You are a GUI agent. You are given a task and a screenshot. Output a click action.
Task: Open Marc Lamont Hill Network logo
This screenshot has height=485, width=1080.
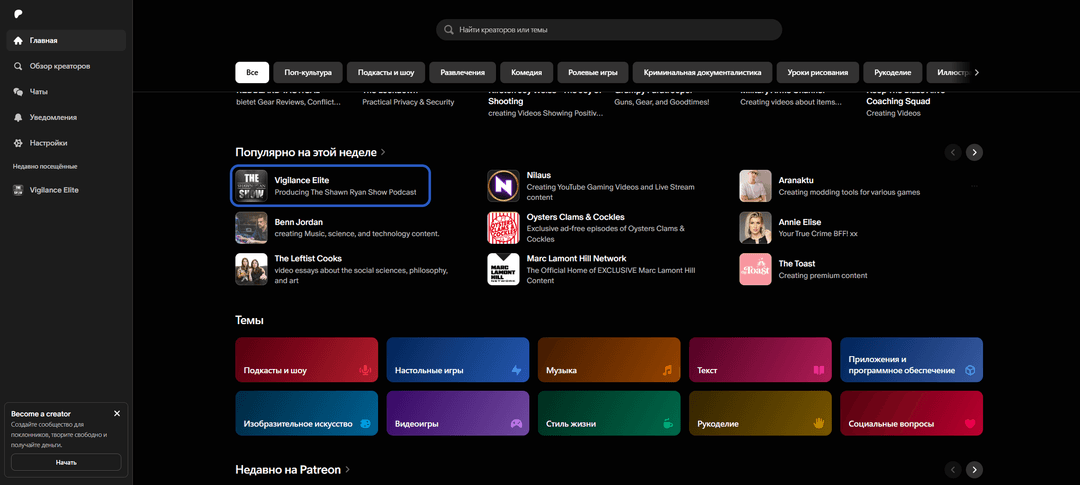tap(503, 269)
